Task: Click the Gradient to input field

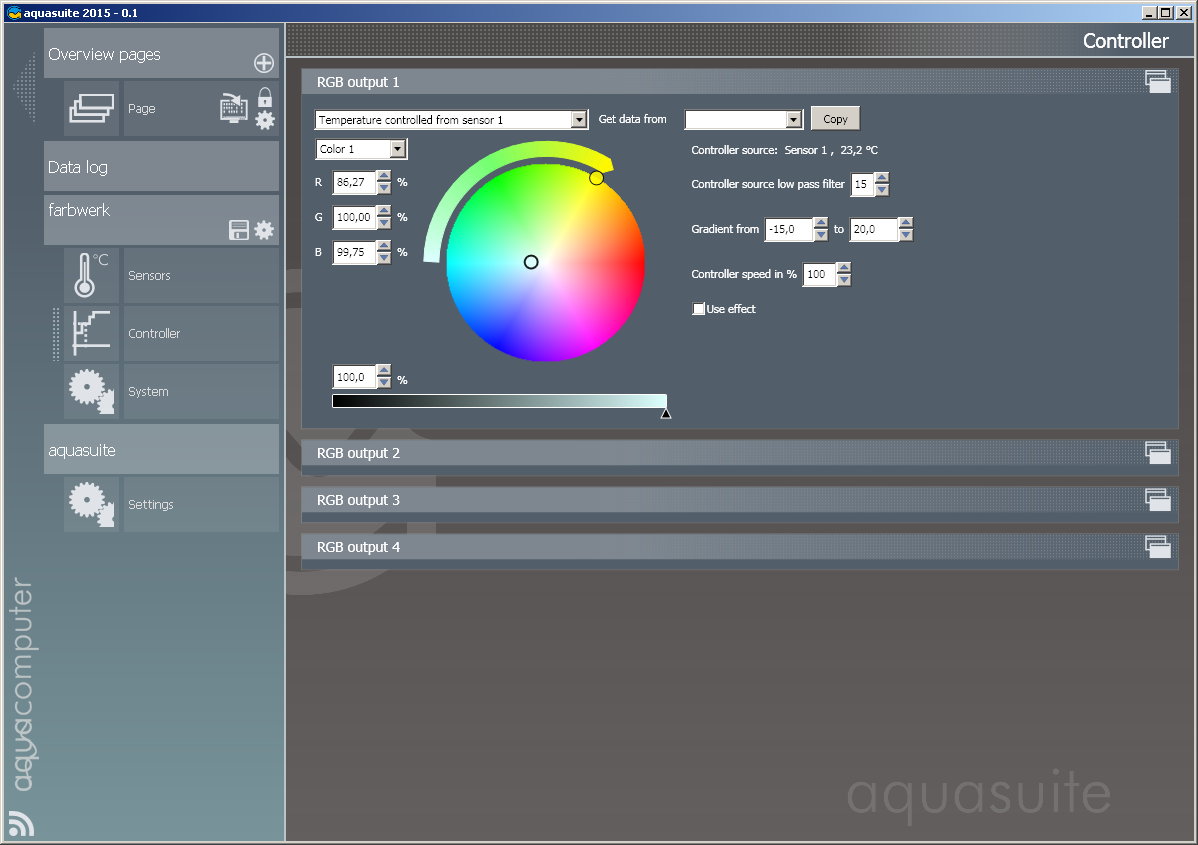Action: 874,229
